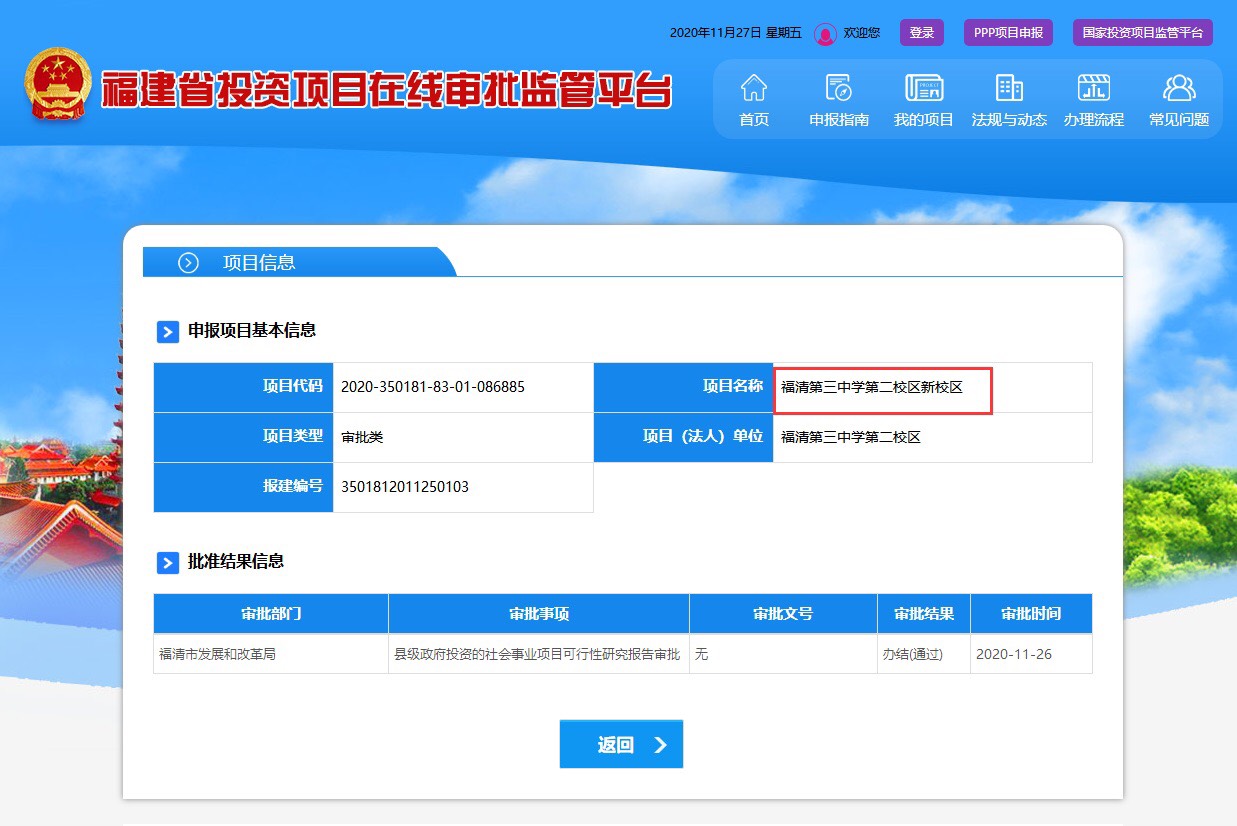Open 国家投资项目监管平台 button

(1143, 33)
